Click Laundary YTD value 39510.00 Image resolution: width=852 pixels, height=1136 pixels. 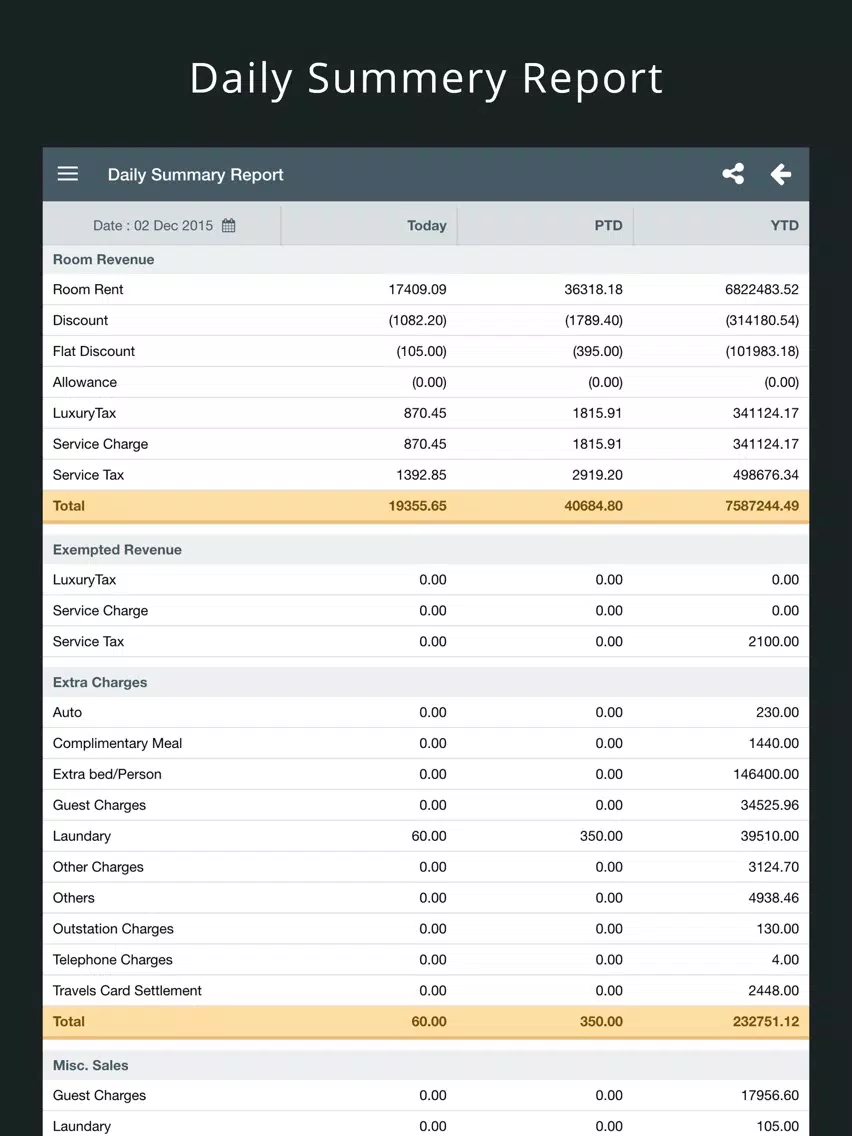[769, 836]
